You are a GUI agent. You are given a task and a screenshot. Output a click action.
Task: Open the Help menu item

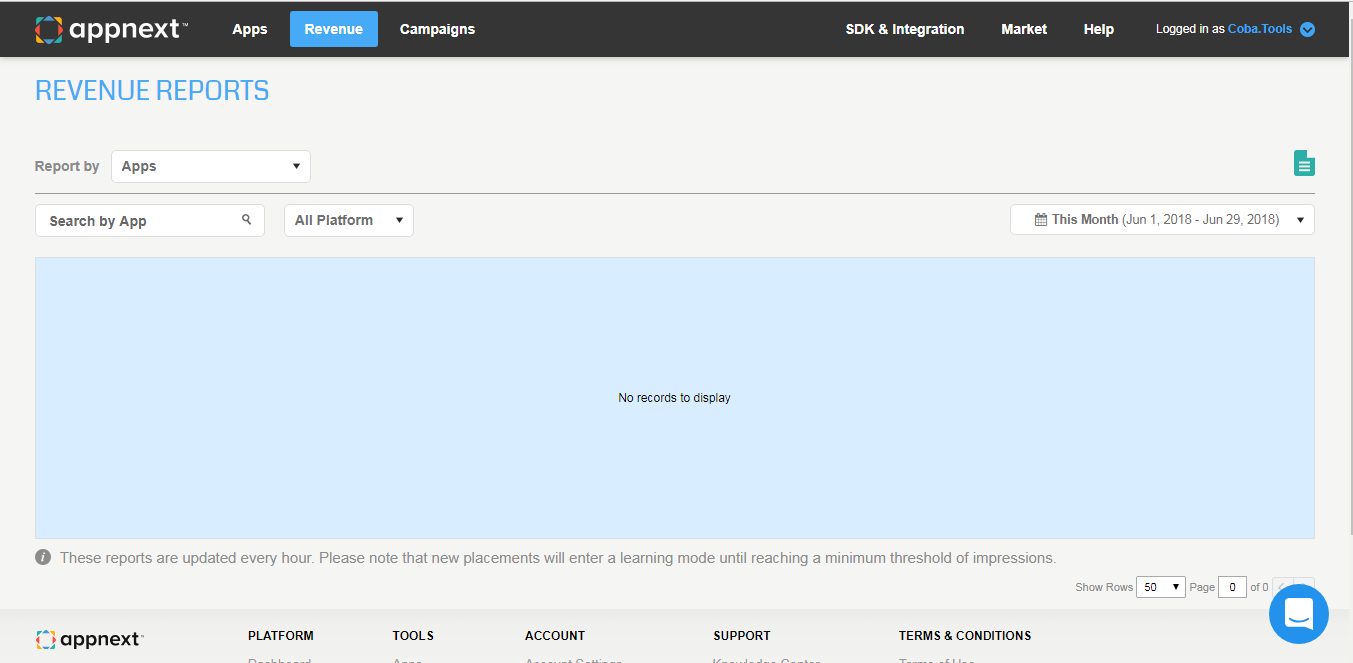coord(1099,29)
